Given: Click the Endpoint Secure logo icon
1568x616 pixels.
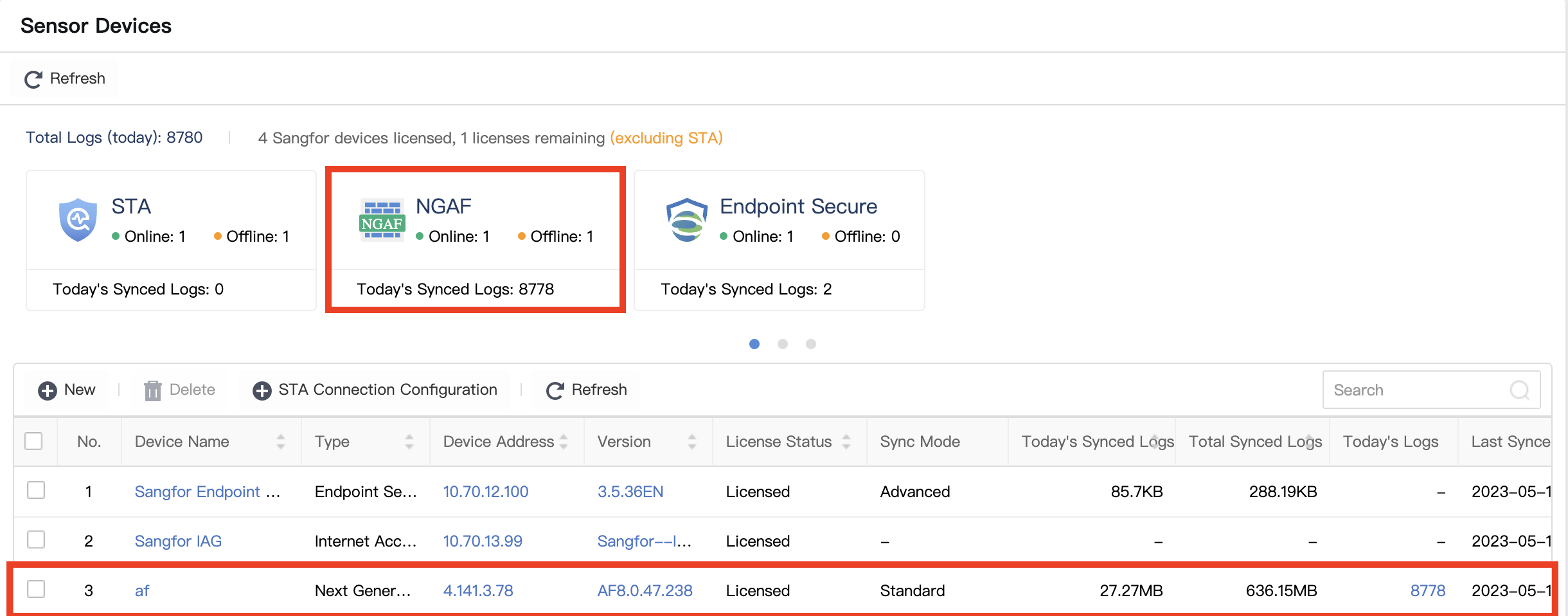Looking at the screenshot, I should click(x=686, y=220).
